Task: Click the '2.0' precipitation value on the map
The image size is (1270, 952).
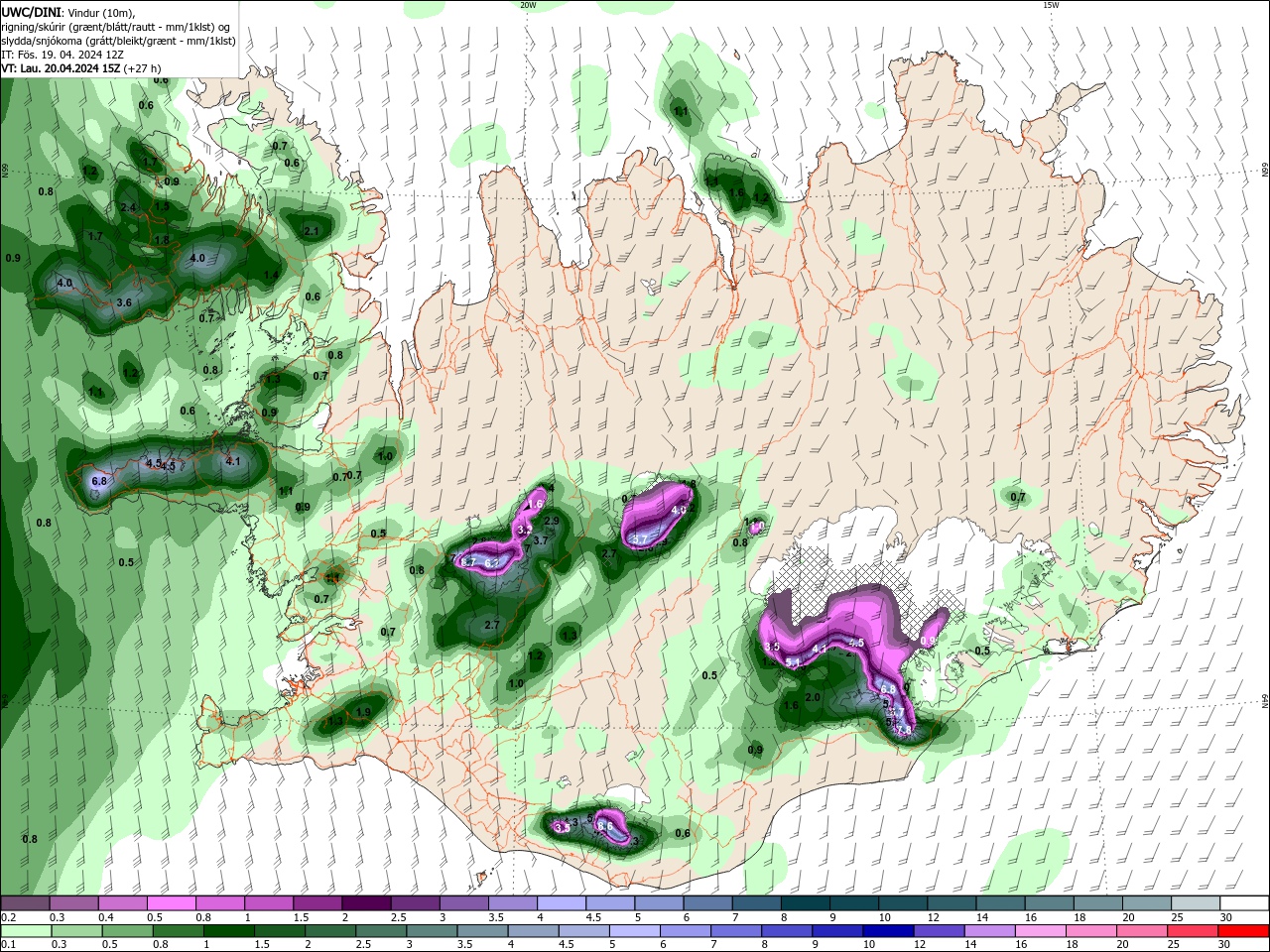Action: pos(813,697)
